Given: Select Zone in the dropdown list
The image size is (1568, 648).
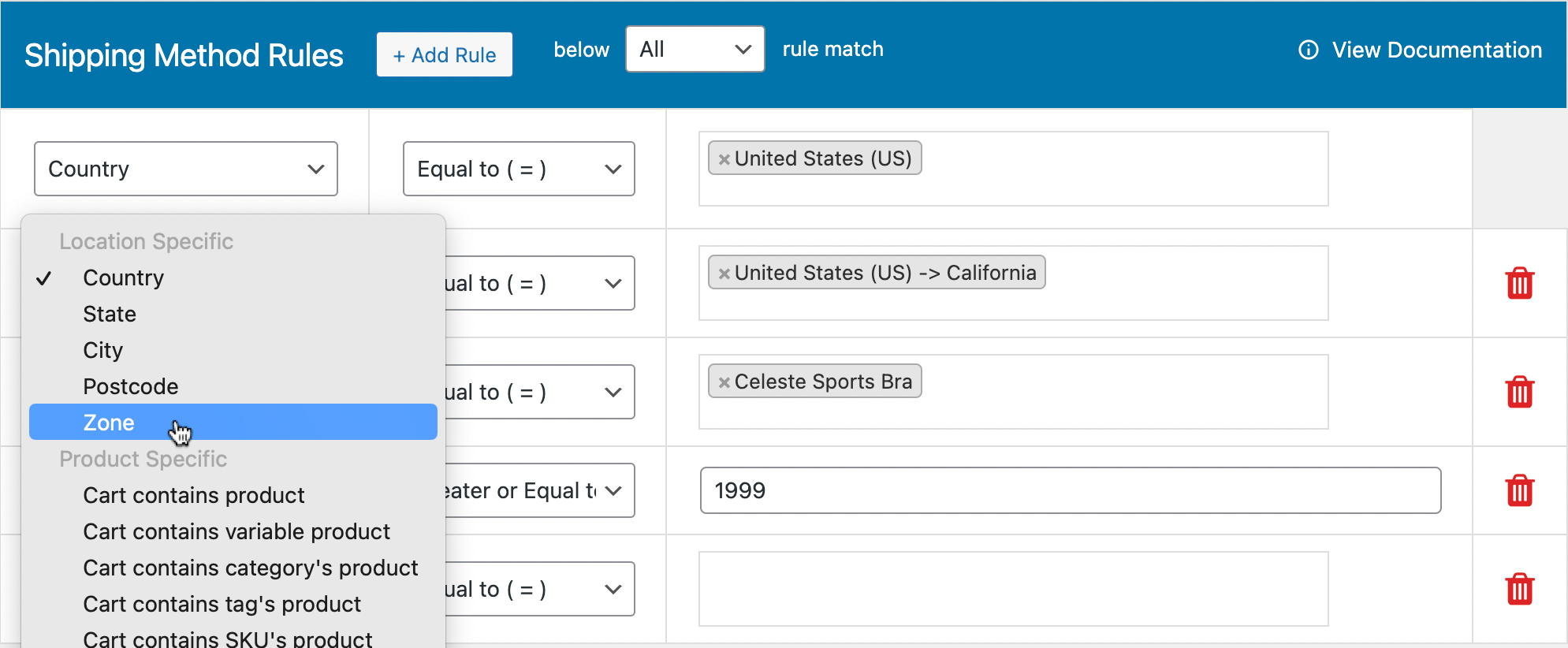Looking at the screenshot, I should pos(233,423).
